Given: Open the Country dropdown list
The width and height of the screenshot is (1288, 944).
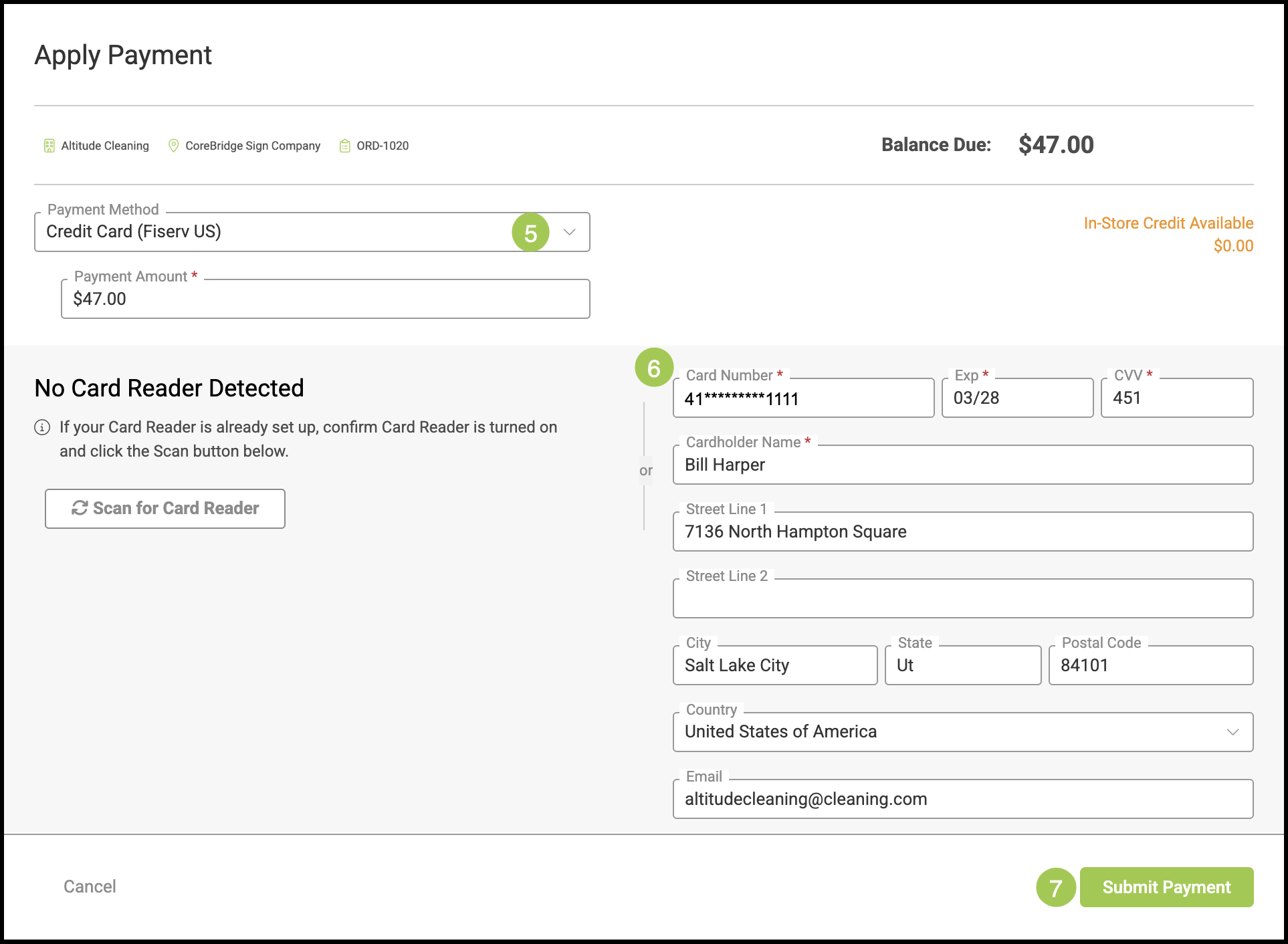Looking at the screenshot, I should [x=1232, y=732].
